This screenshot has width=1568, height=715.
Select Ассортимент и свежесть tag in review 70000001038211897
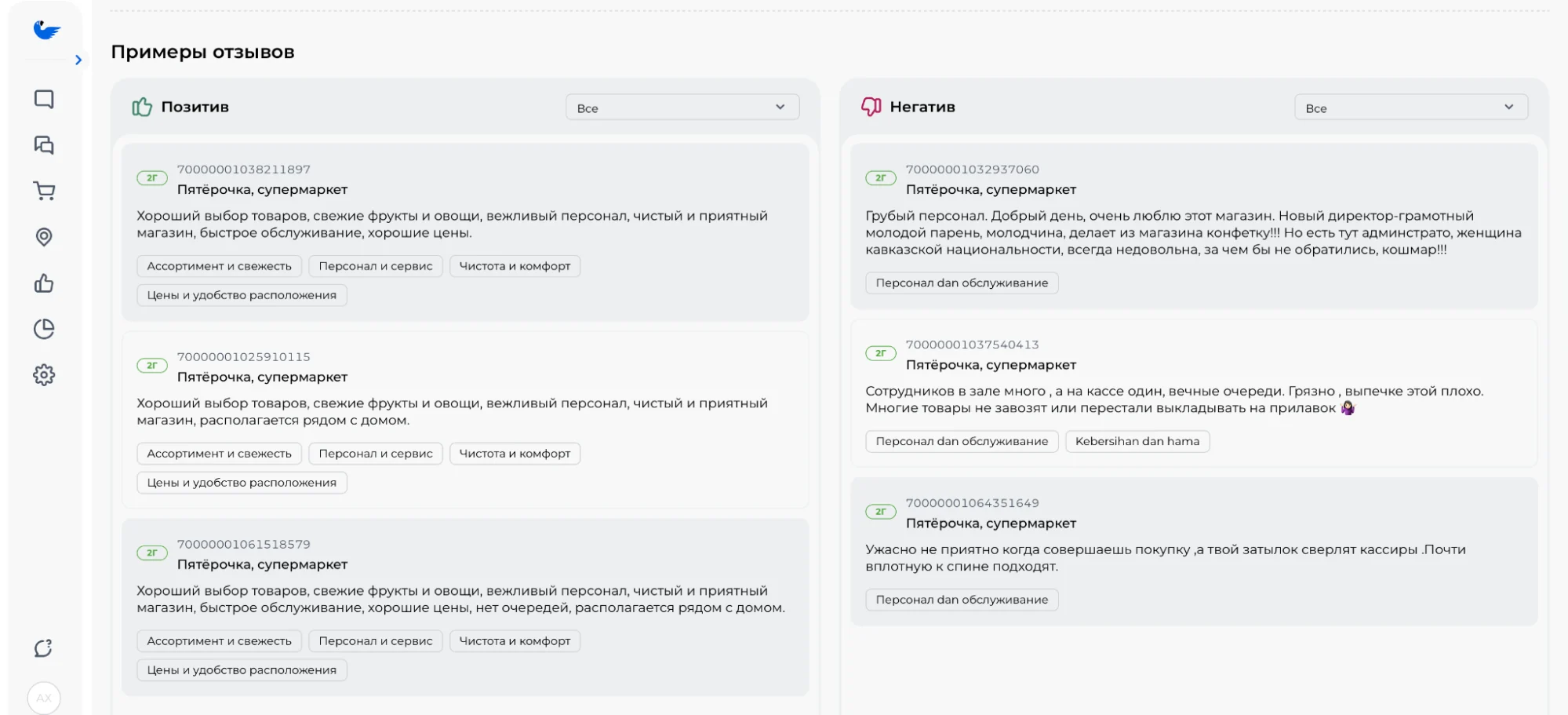pos(220,266)
